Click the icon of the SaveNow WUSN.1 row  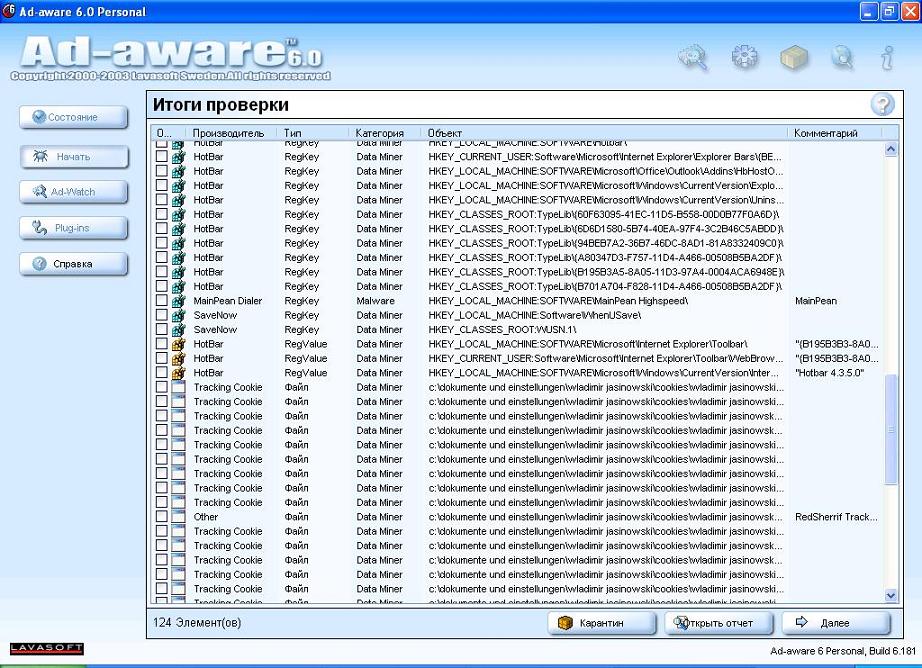[x=178, y=330]
